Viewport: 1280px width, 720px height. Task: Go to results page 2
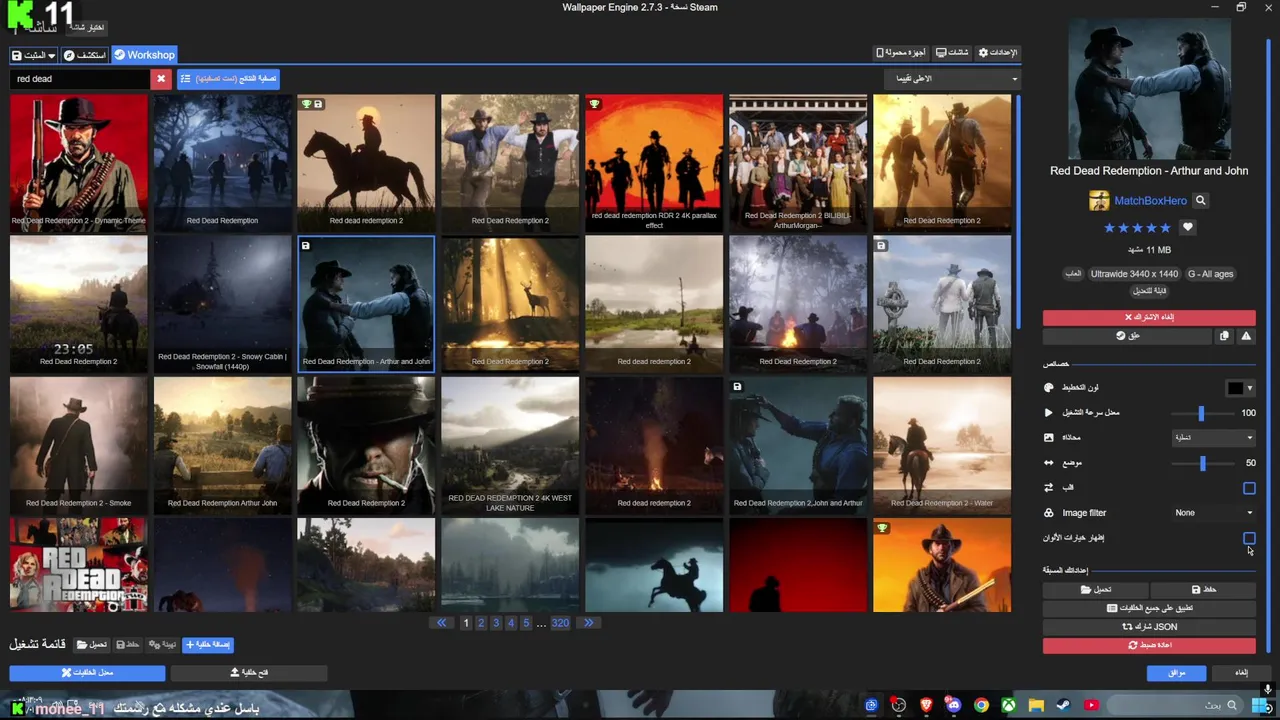tap(481, 623)
